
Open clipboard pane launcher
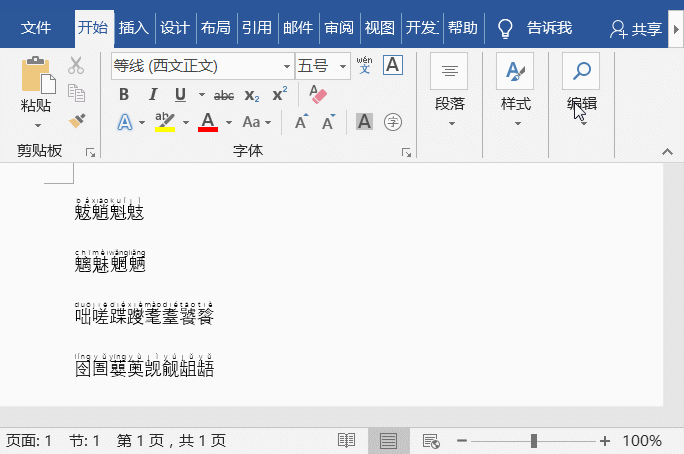click(x=90, y=152)
